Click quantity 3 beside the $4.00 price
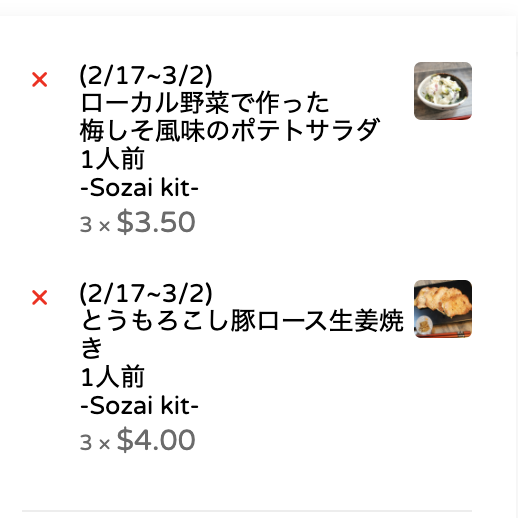This screenshot has width=518, height=518. [x=86, y=443]
